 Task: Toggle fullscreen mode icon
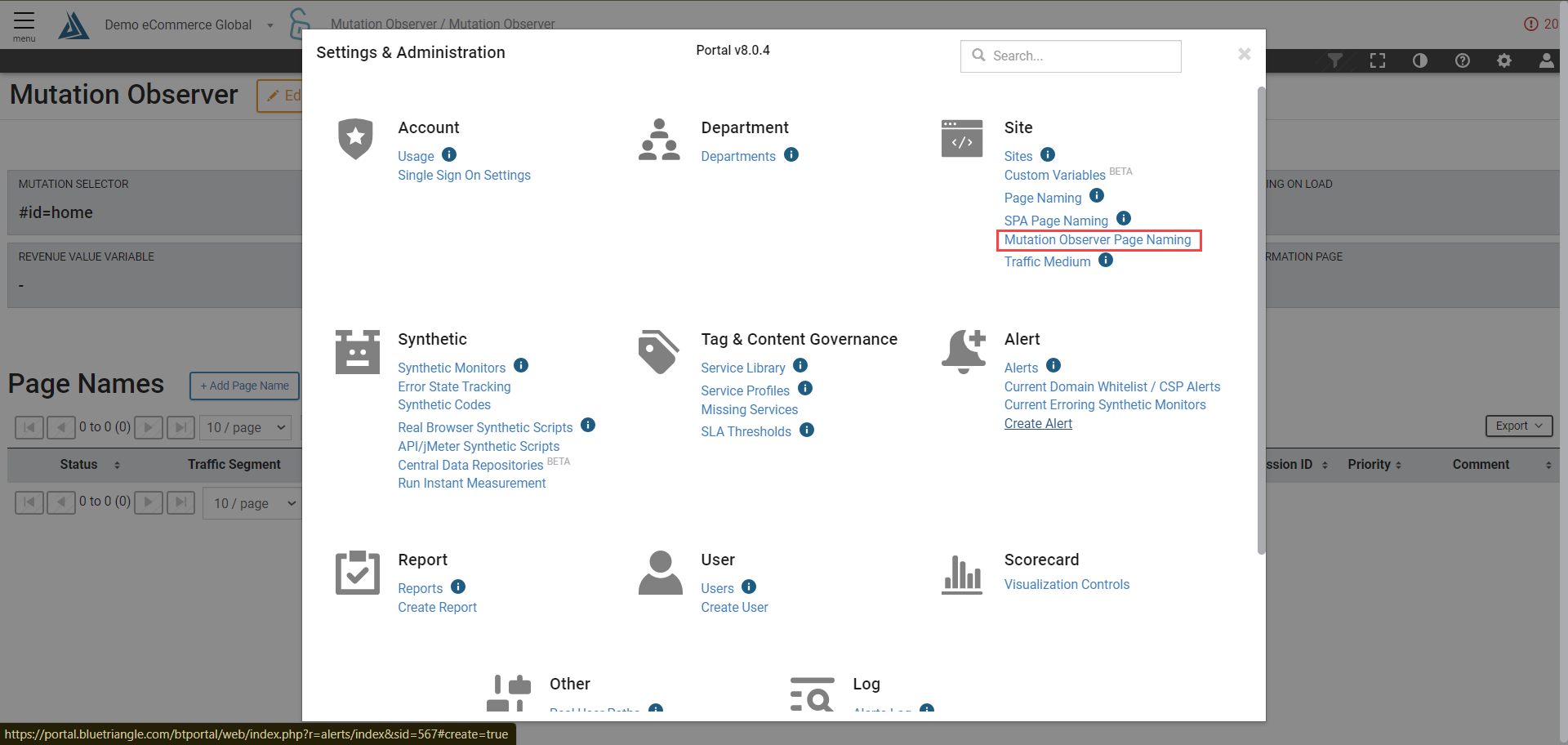pos(1378,60)
